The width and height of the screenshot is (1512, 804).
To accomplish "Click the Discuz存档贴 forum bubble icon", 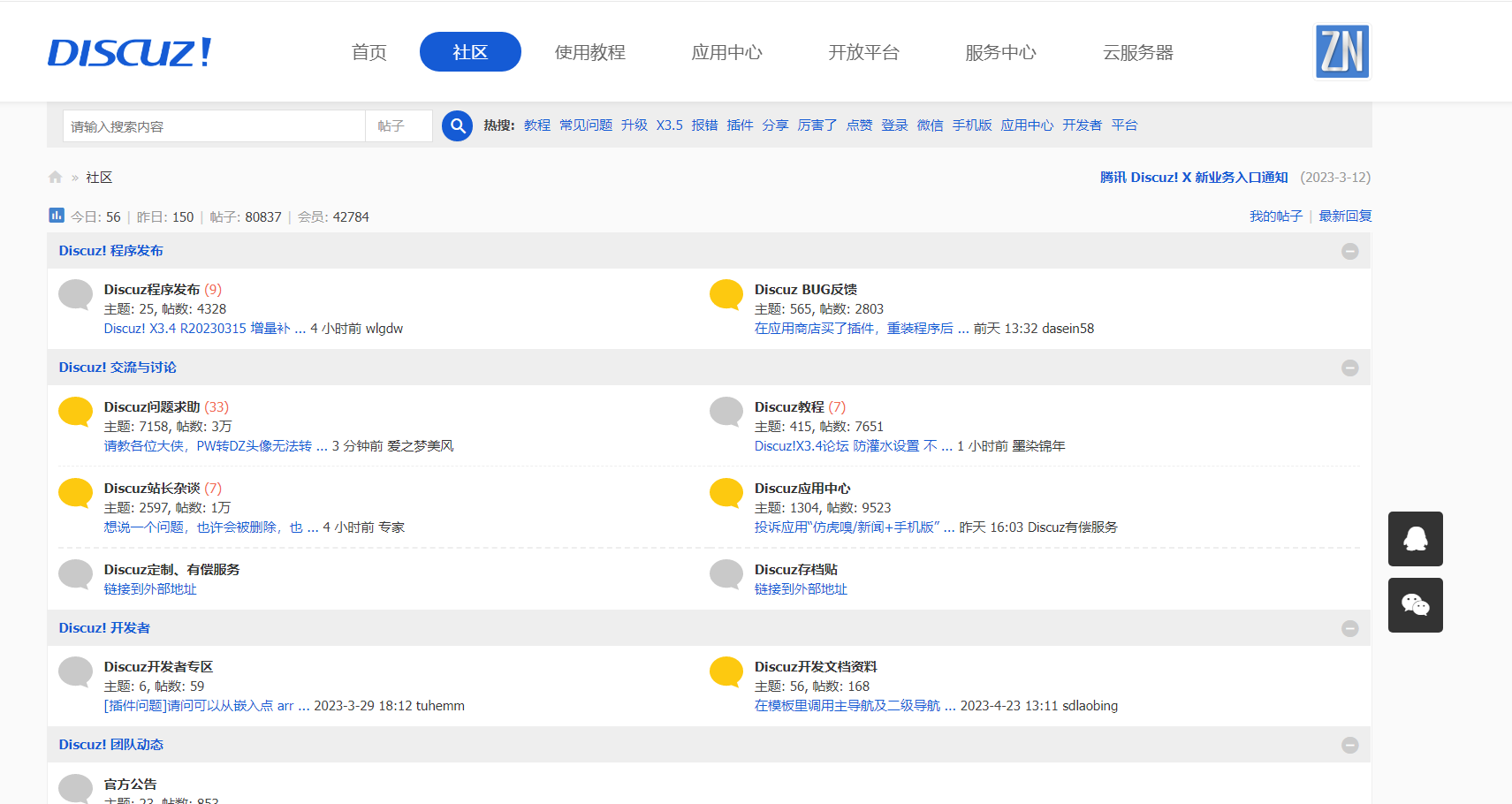I will tap(726, 574).
